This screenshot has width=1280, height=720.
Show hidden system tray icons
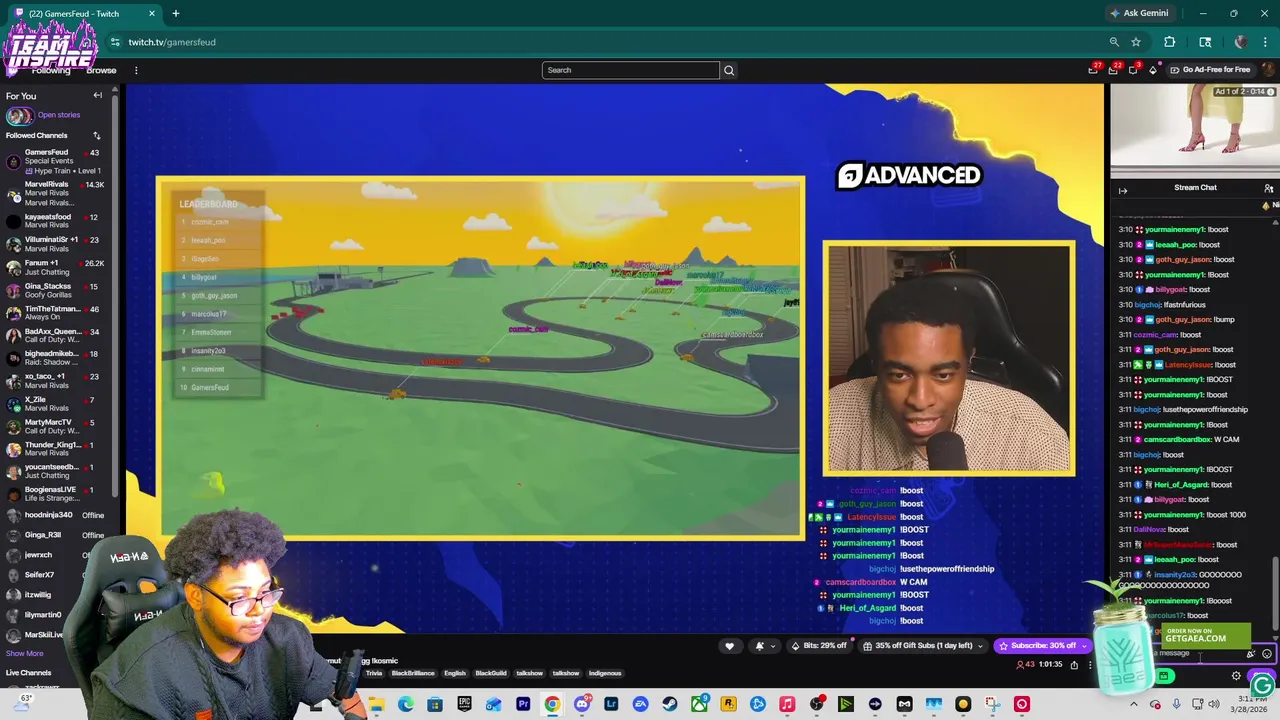pyautogui.click(x=1133, y=705)
